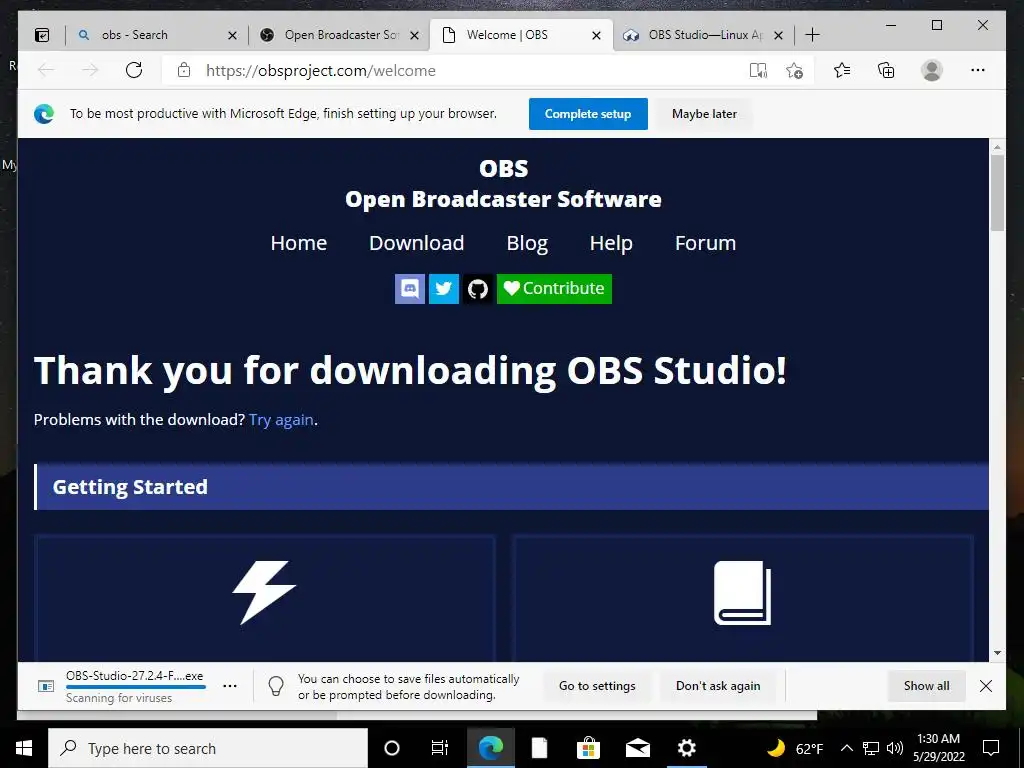Open OBS Discord server icon
This screenshot has height=768, width=1024.
[409, 289]
